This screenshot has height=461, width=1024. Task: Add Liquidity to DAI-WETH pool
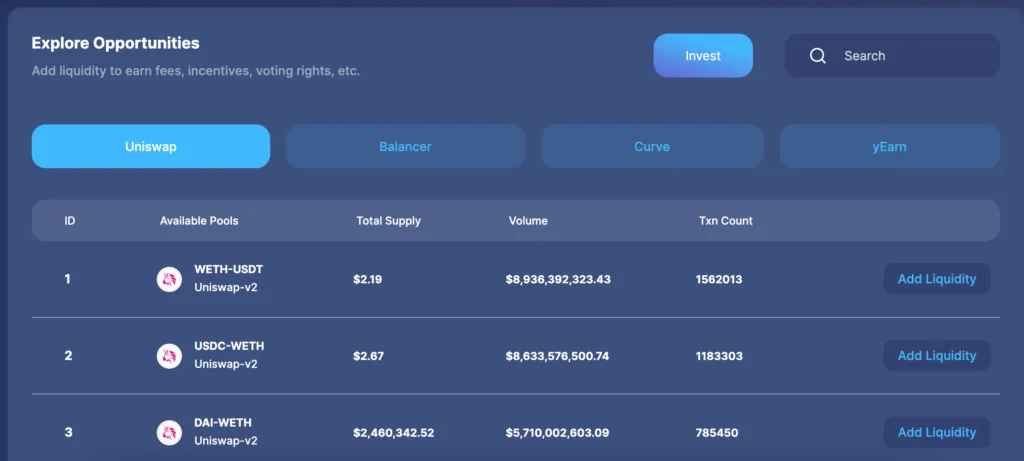tap(936, 432)
